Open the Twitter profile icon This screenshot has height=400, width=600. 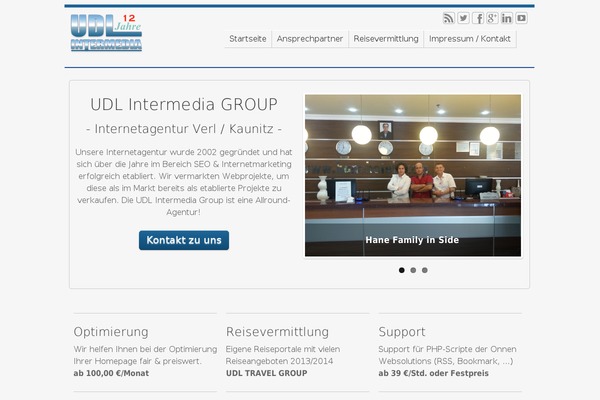[x=463, y=18]
